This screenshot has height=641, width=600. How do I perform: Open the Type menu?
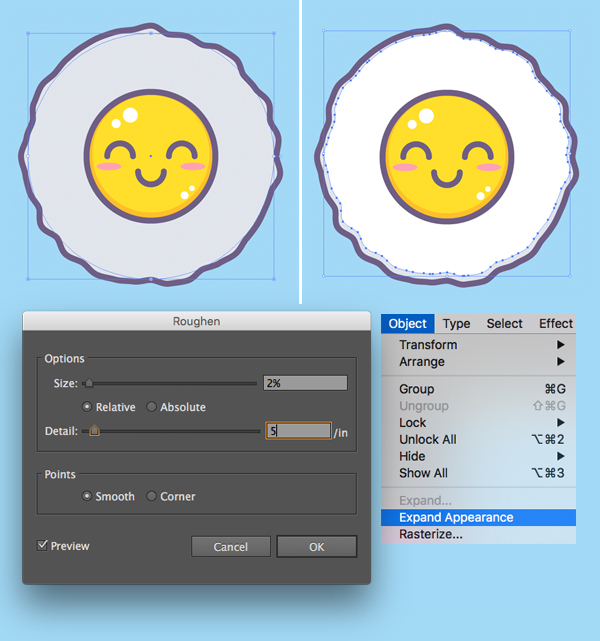(x=456, y=323)
